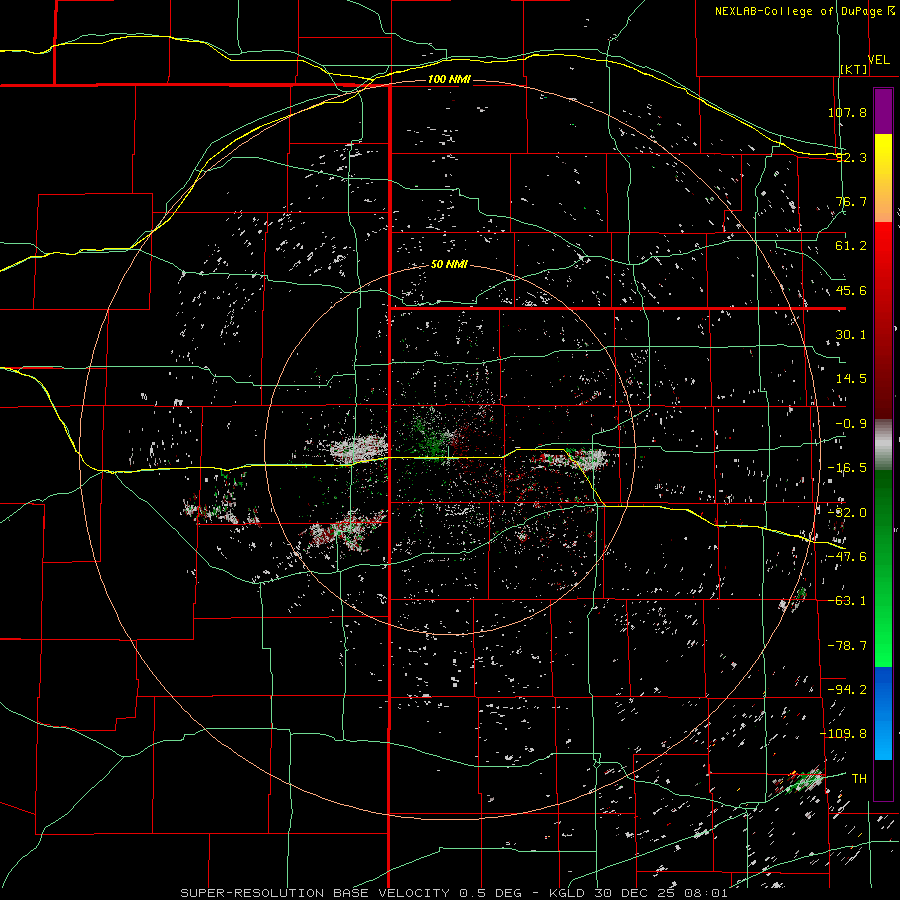
Task: Select the -78.7 scale value
Action: pos(847,646)
